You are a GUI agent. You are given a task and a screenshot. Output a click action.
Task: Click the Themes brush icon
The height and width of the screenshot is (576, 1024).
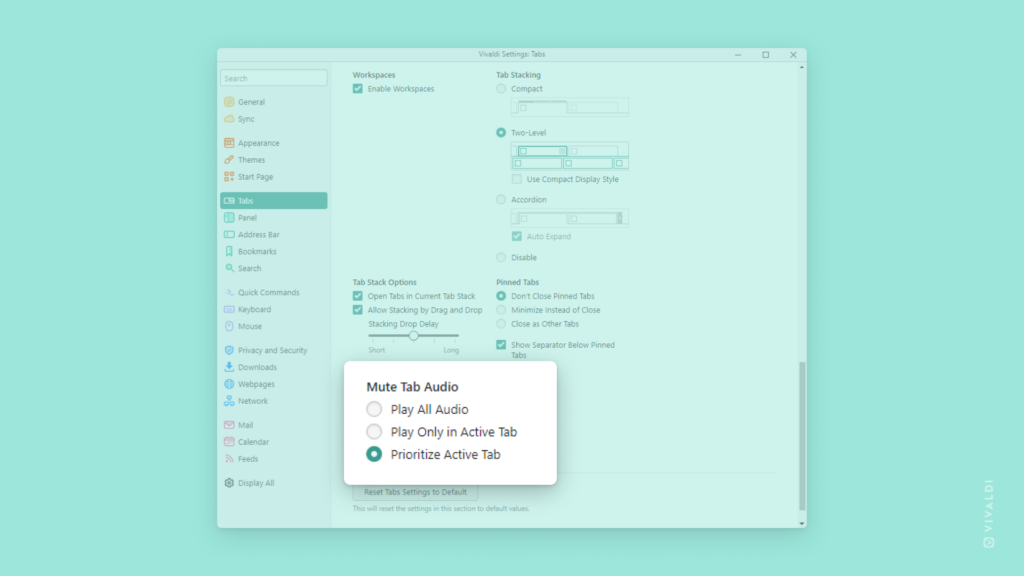point(229,160)
